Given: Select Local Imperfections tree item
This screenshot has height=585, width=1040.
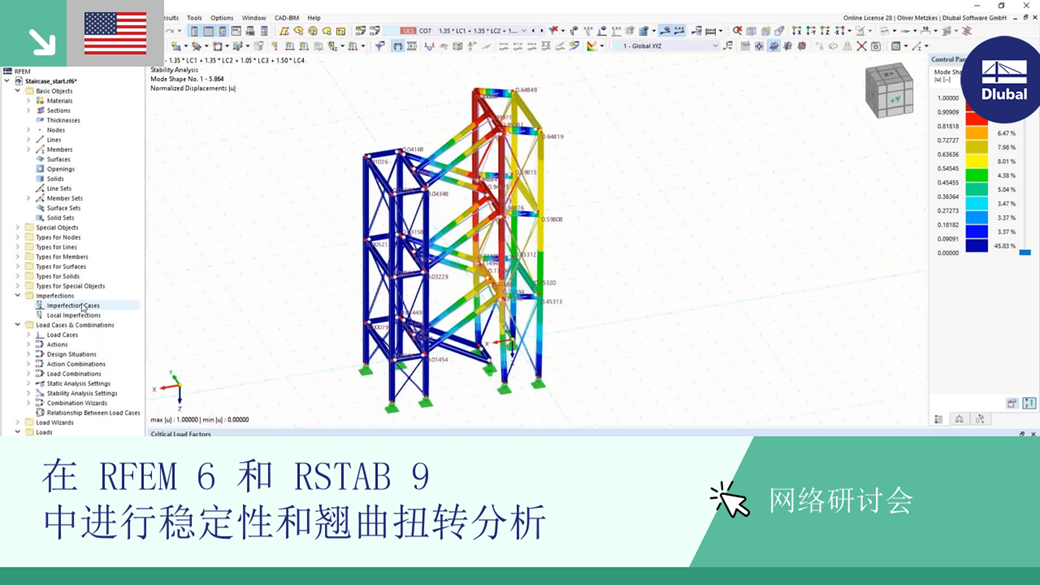Looking at the screenshot, I should pyautogui.click(x=74, y=316).
